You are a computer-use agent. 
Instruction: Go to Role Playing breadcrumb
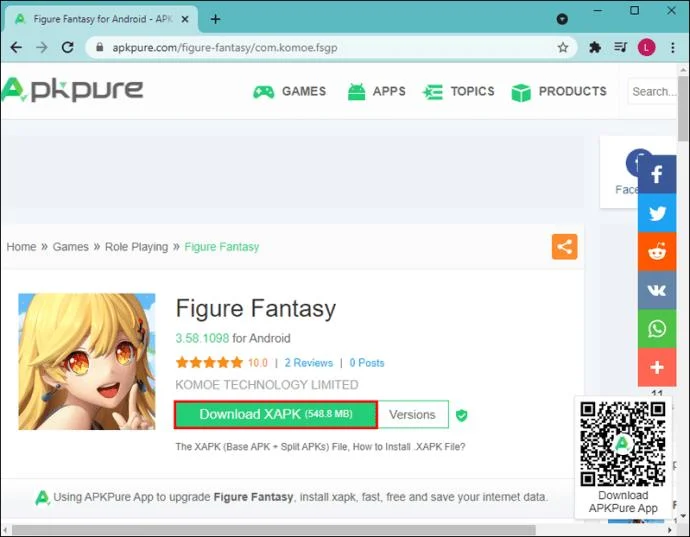pos(136,247)
